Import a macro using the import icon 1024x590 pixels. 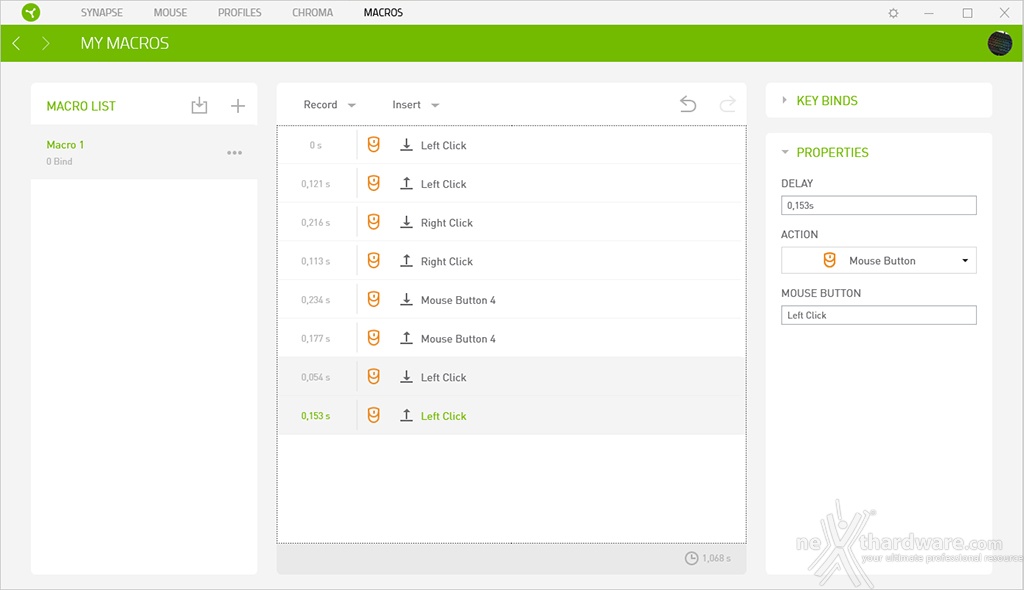199,105
